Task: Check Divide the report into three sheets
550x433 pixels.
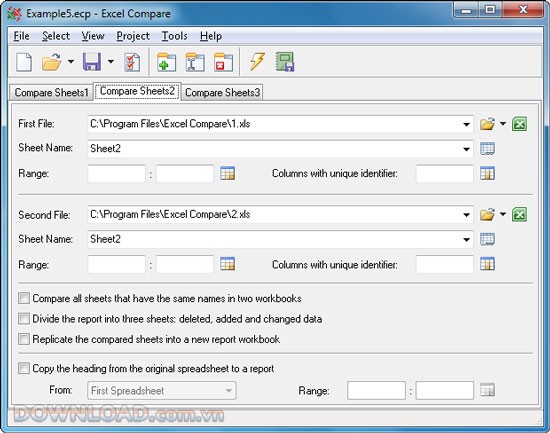Action: [x=24, y=319]
